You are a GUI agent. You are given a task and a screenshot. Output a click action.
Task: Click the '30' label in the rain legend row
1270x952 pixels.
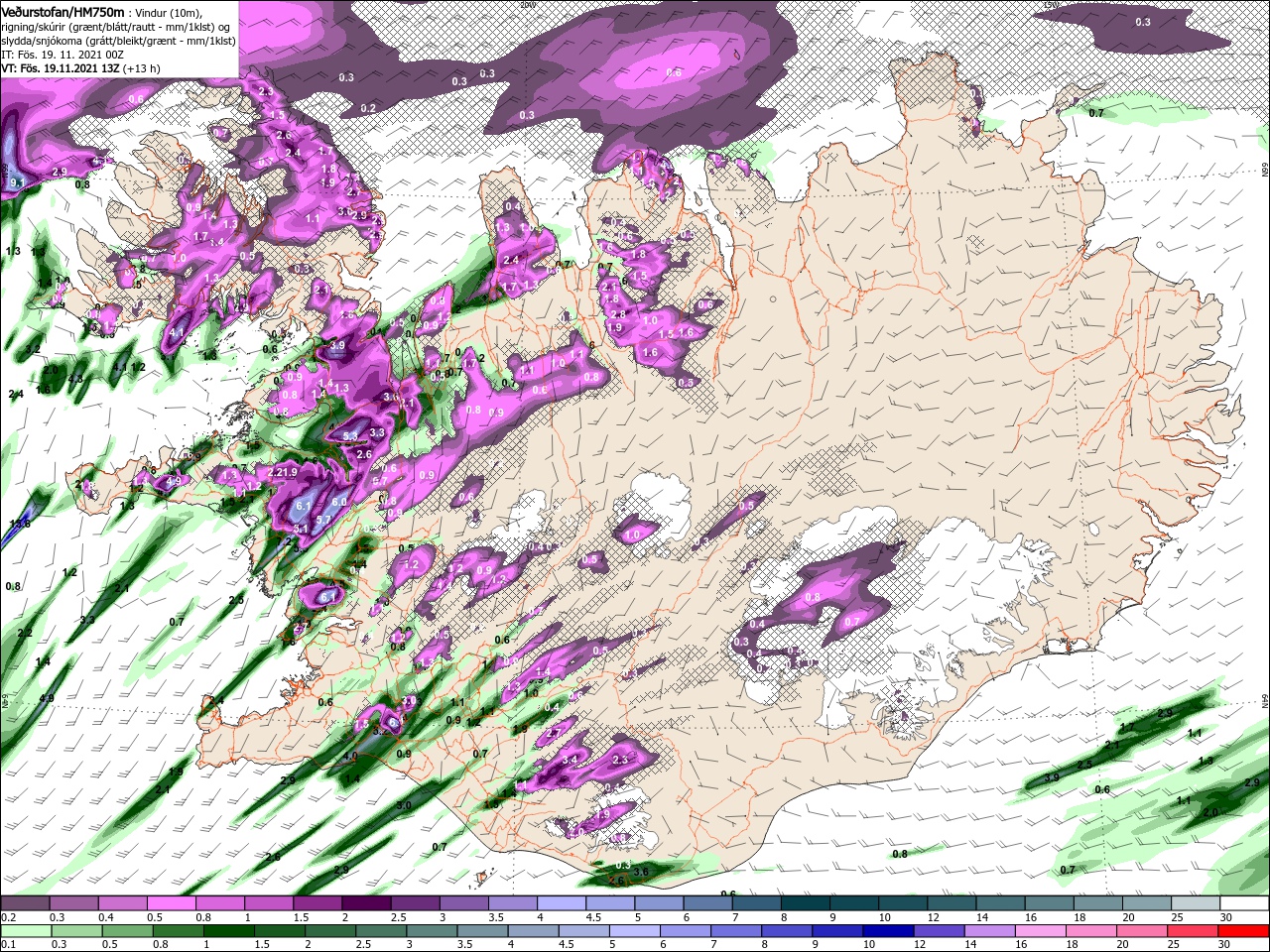(1226, 944)
